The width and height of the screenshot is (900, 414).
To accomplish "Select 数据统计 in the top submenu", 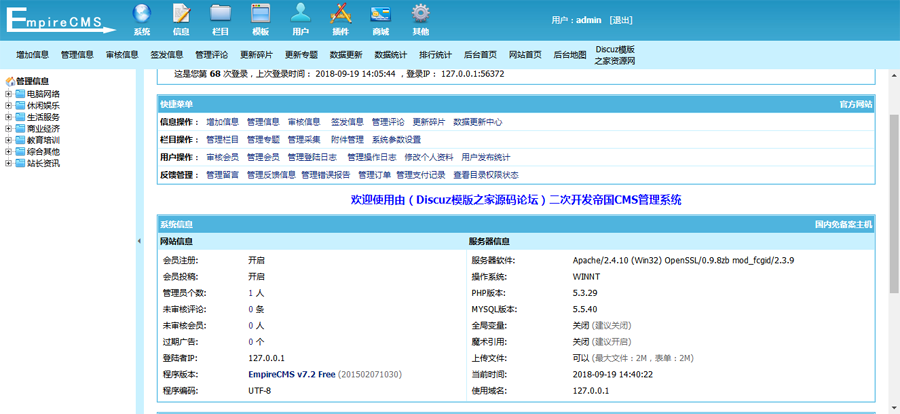I will click(x=390, y=55).
